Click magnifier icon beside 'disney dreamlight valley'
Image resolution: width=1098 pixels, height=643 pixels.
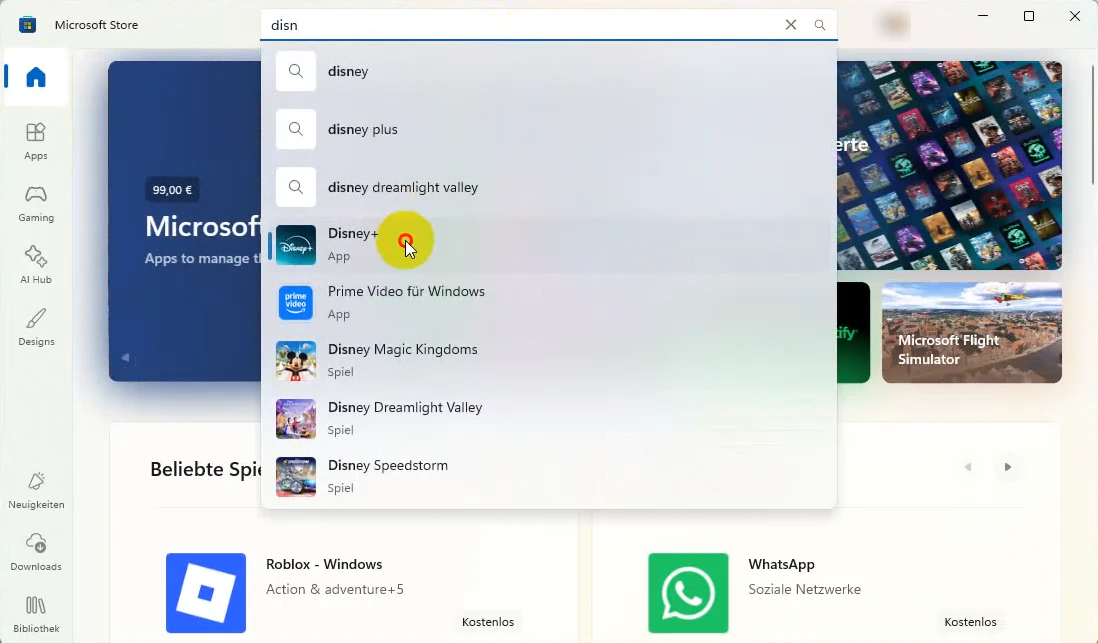tap(296, 187)
